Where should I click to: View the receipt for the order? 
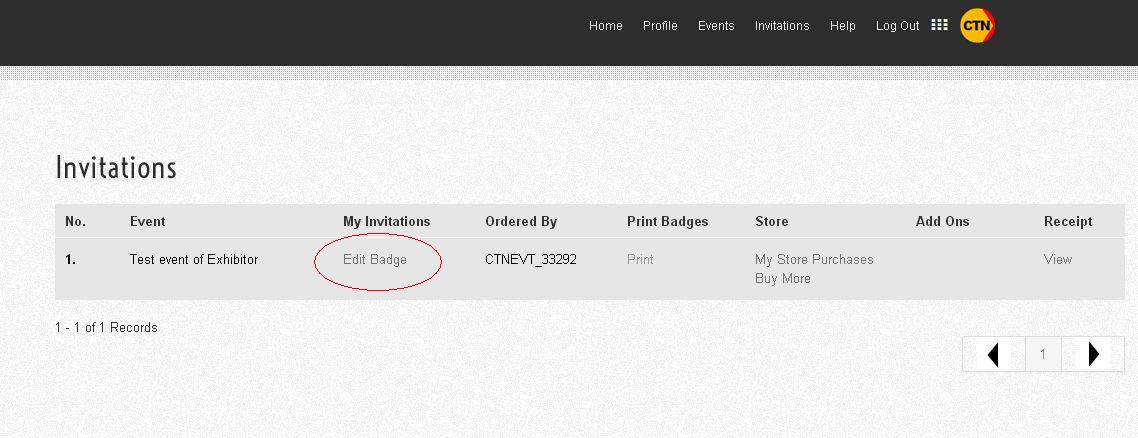point(1058,260)
